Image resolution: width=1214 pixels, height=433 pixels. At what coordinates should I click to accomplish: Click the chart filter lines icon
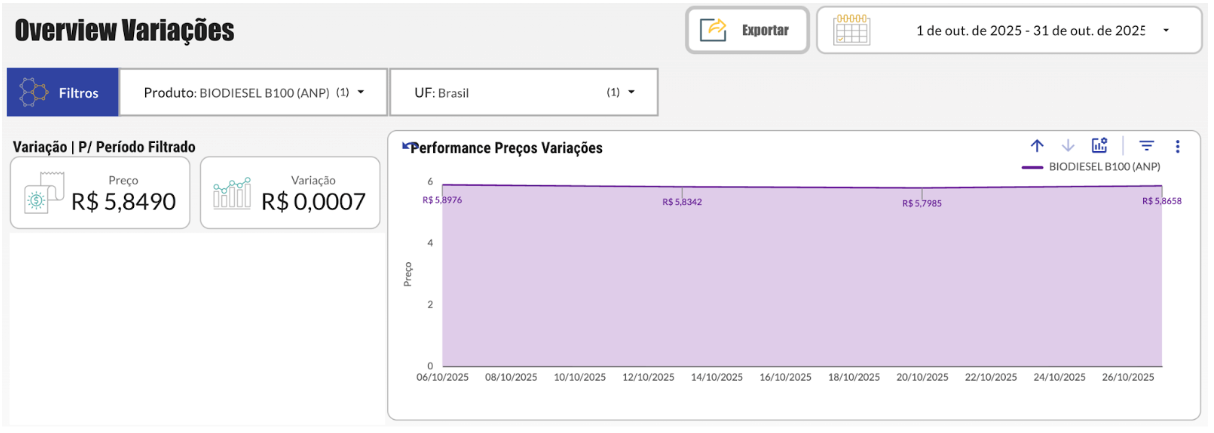coord(1149,147)
